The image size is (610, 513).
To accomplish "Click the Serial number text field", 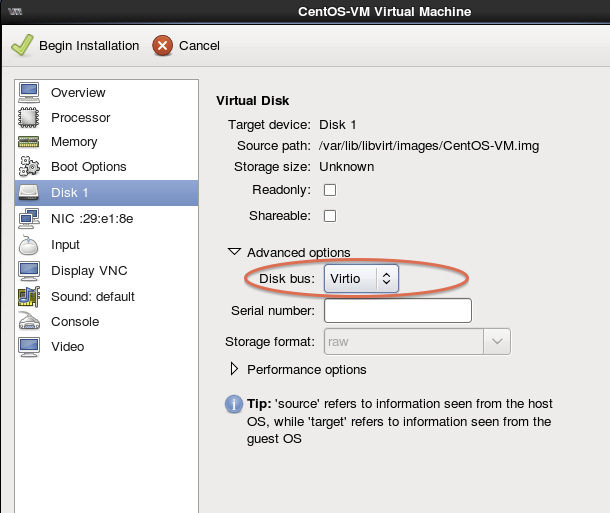I will 397,311.
